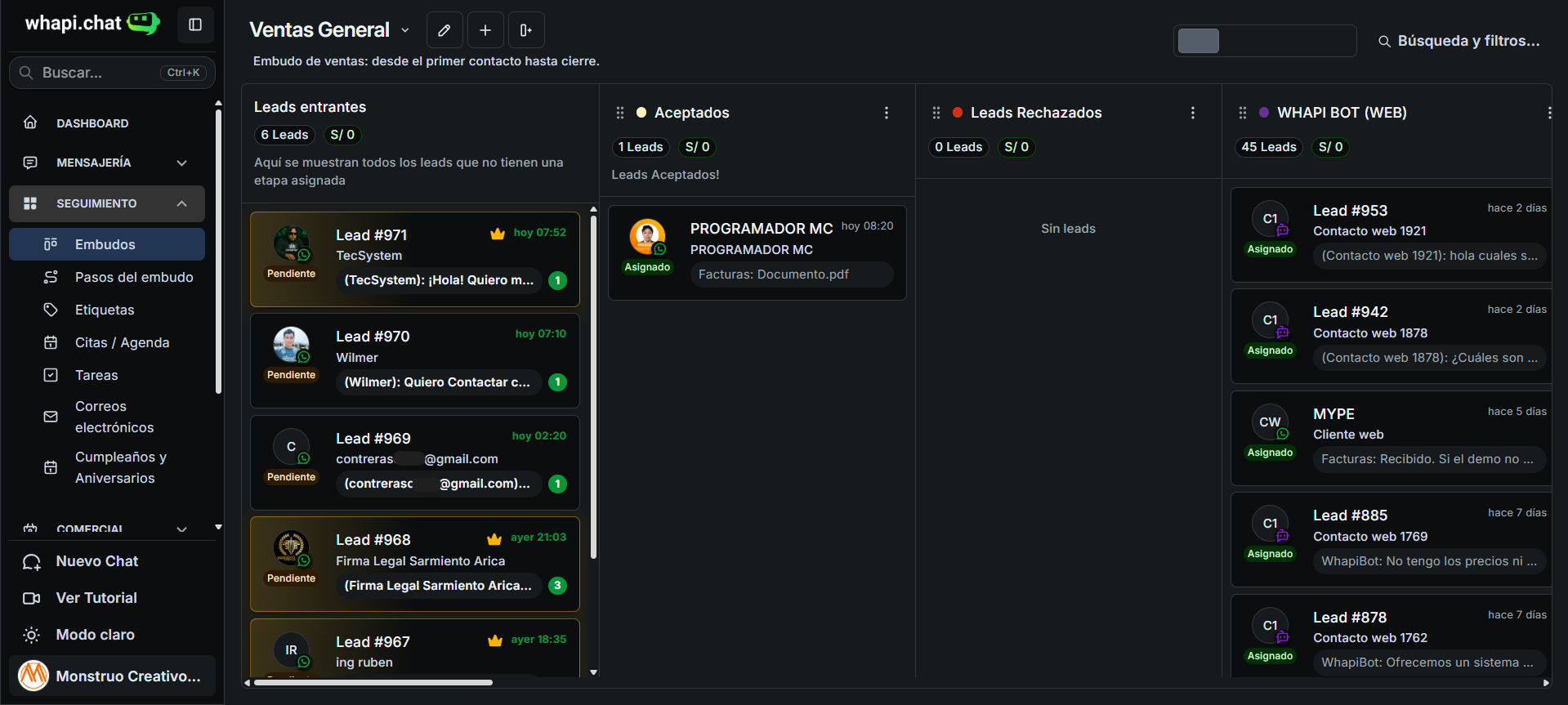This screenshot has height=705, width=1568.
Task: Click the pencil edit funnel icon
Action: (x=444, y=30)
